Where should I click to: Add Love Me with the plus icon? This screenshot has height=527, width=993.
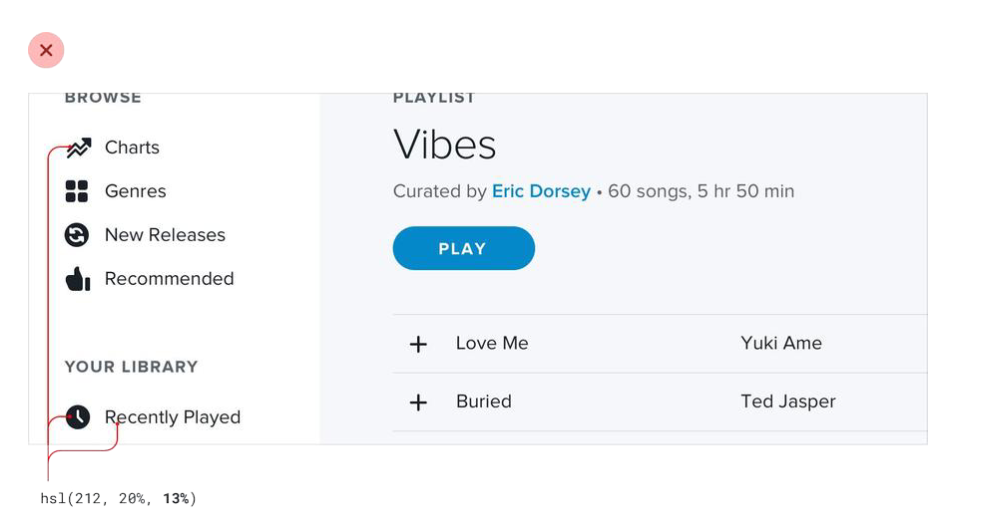pos(418,344)
